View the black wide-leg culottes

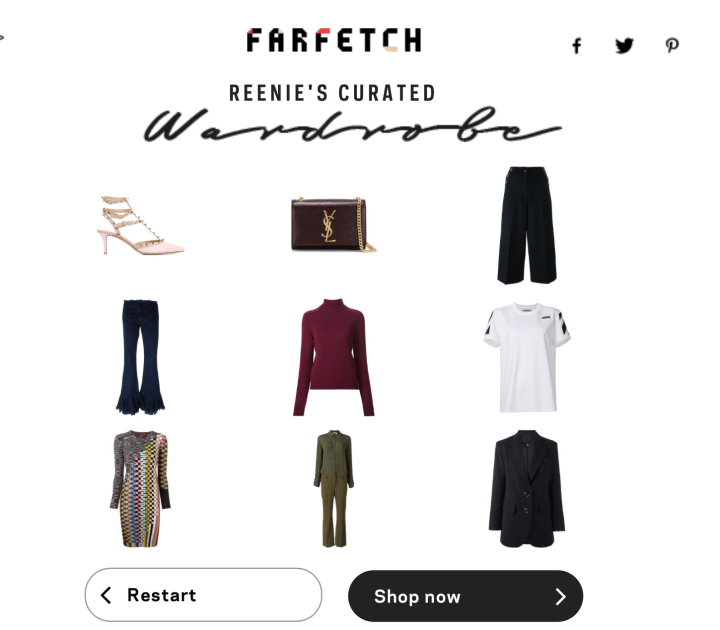coord(527,225)
